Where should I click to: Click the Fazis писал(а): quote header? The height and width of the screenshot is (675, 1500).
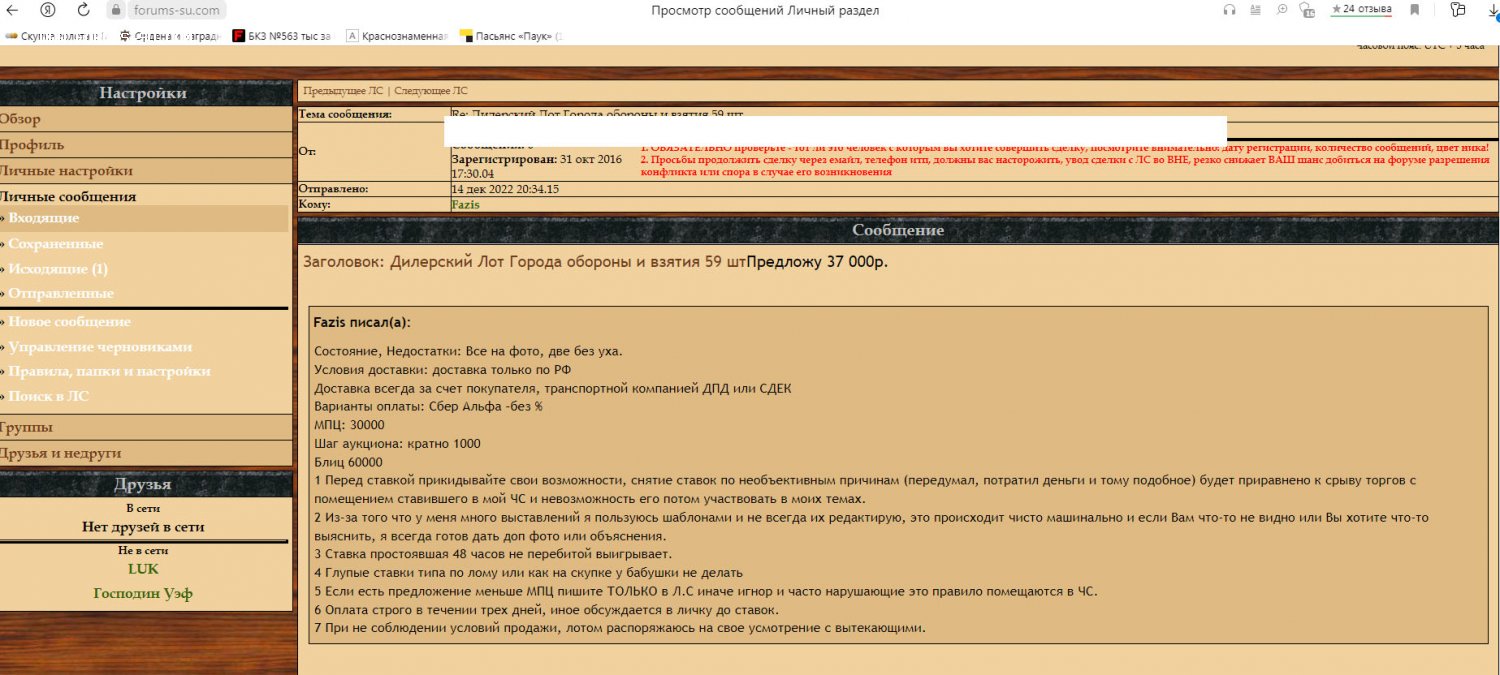point(362,322)
